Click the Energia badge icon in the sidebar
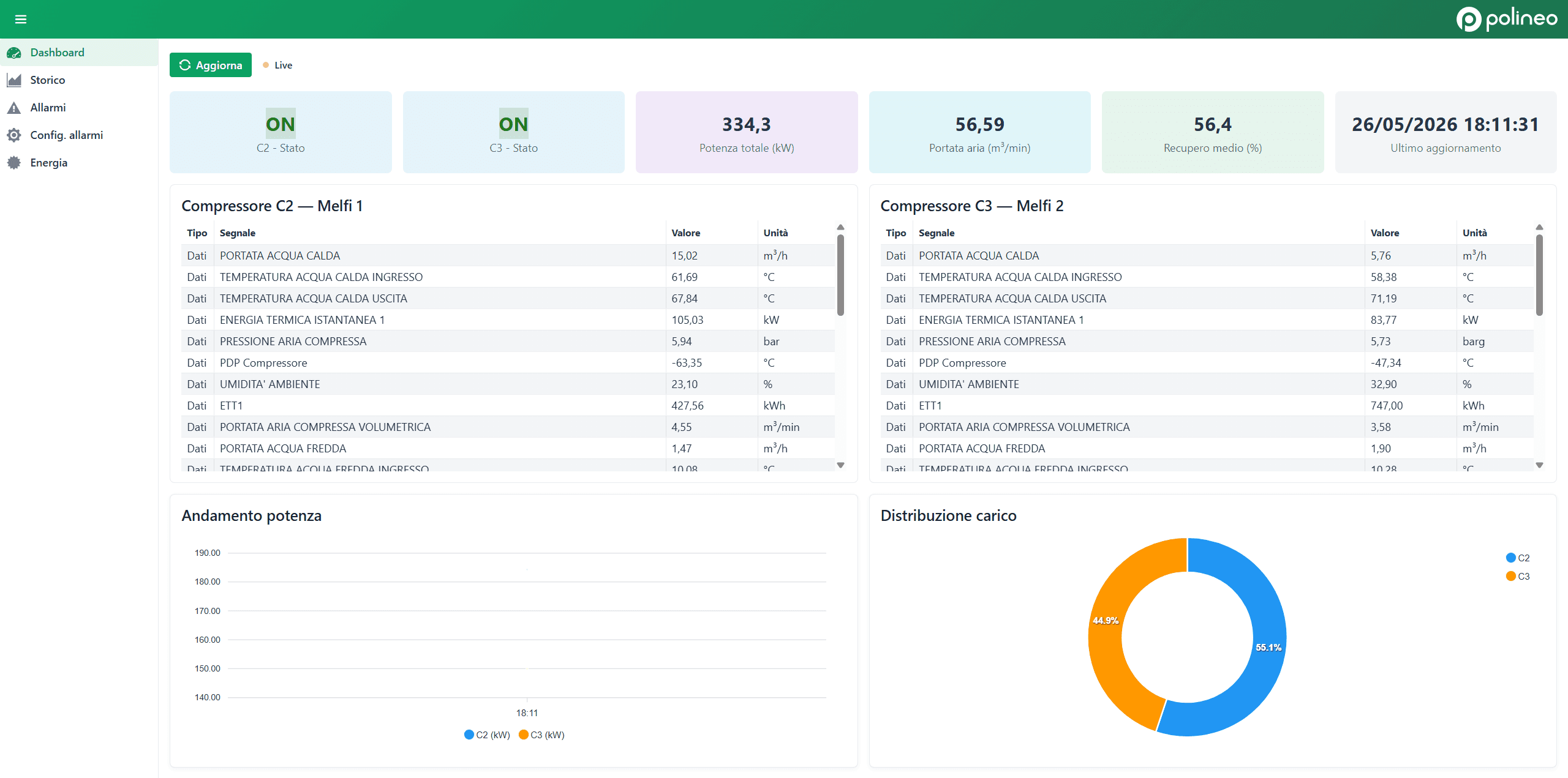 tap(14, 163)
